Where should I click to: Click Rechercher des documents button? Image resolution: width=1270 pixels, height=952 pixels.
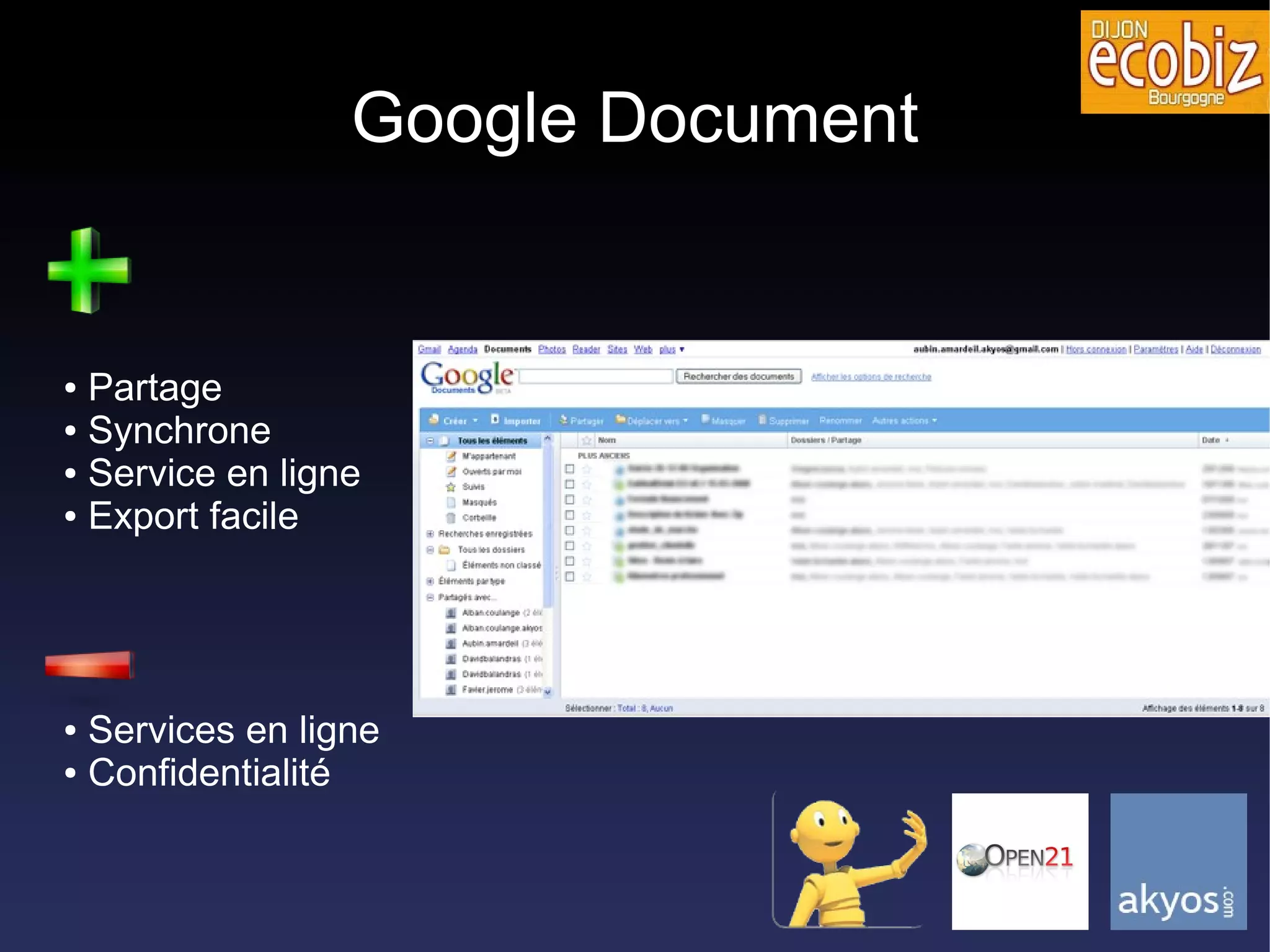tap(738, 376)
